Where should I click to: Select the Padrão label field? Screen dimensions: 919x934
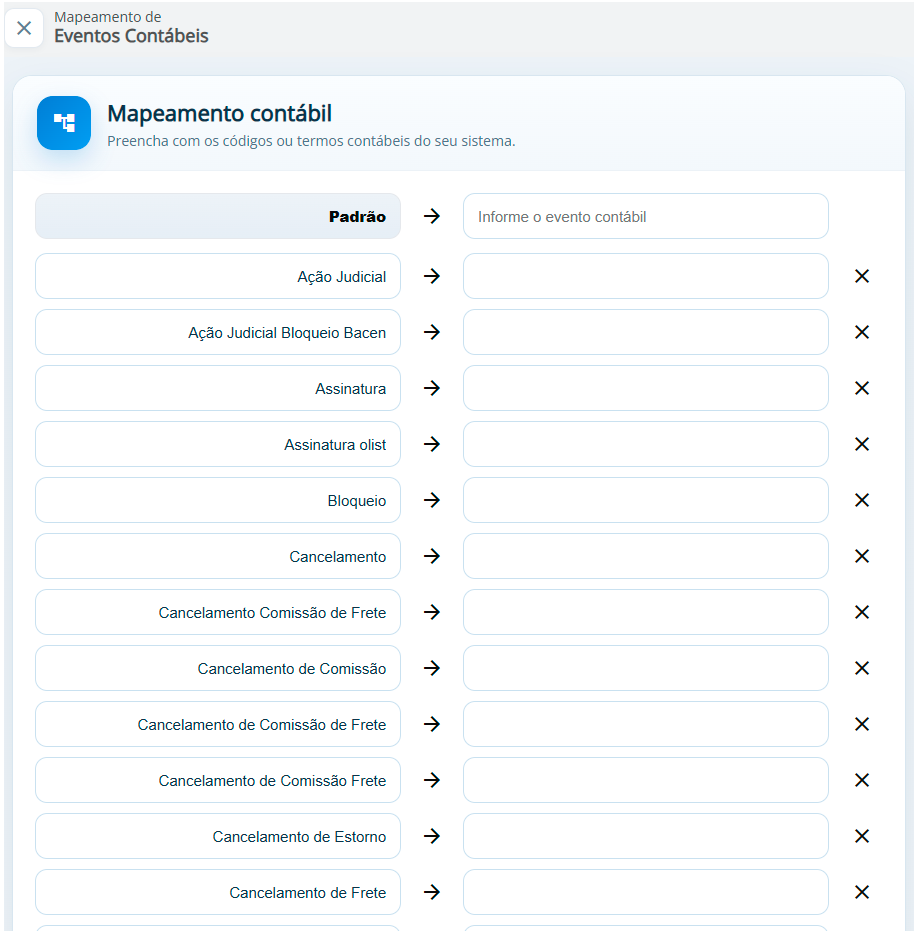coord(218,216)
